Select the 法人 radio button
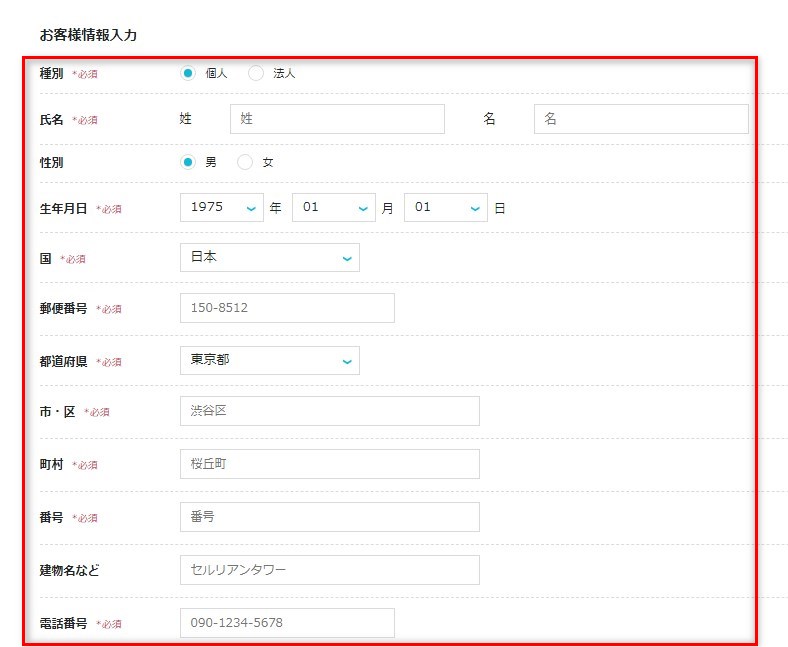 pos(256,73)
